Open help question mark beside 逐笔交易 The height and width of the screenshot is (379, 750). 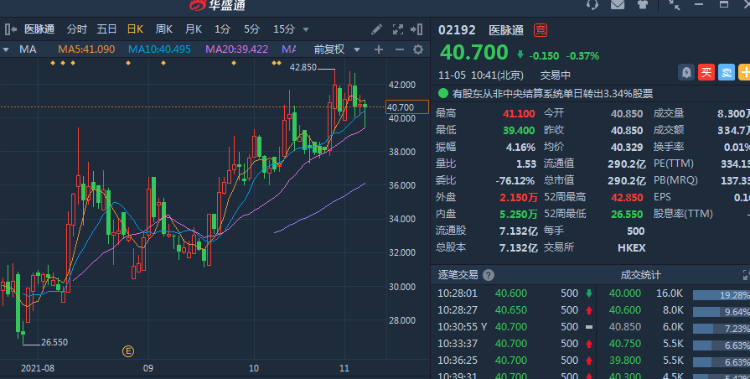(488, 275)
